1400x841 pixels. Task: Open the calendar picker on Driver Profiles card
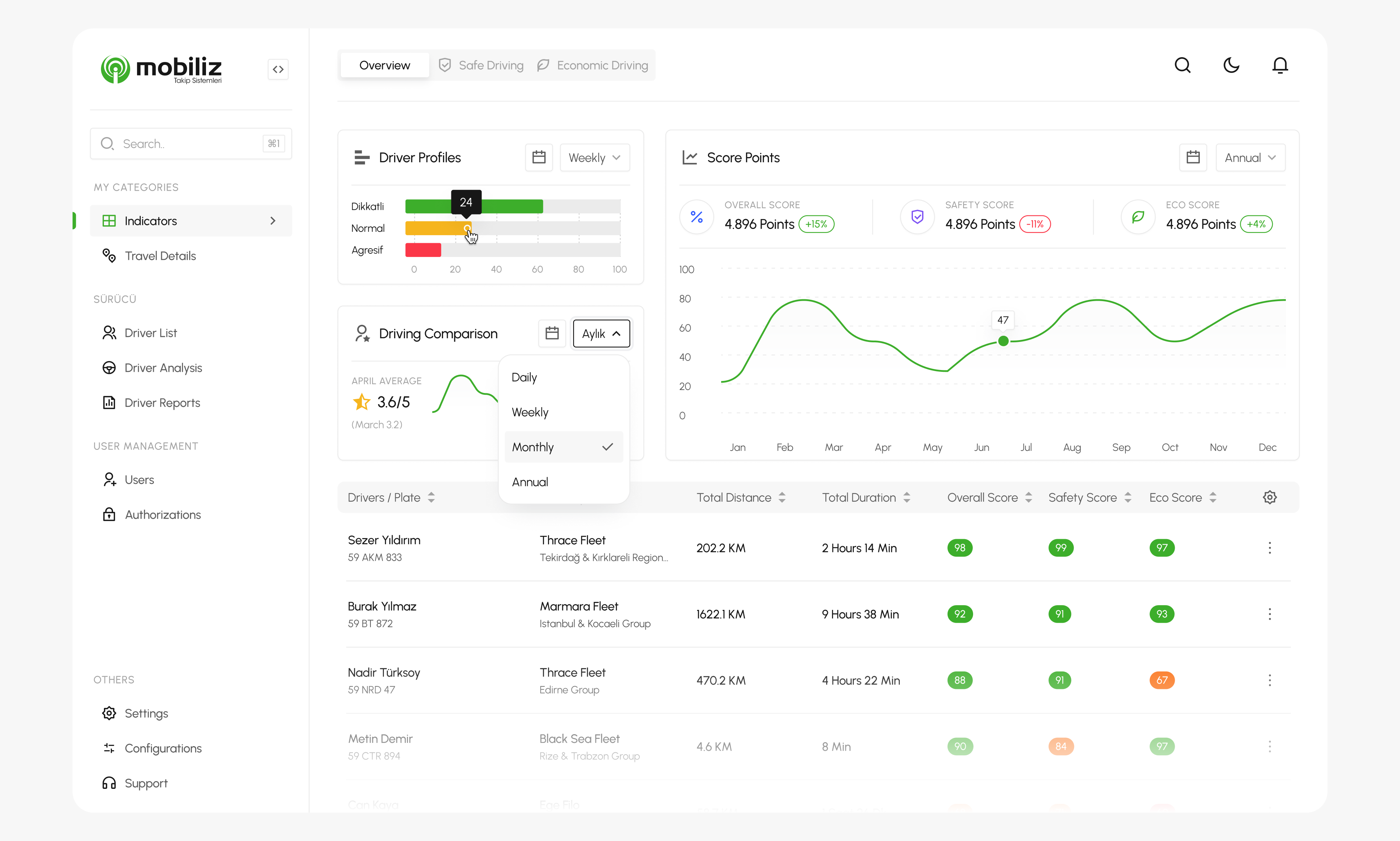coord(538,157)
